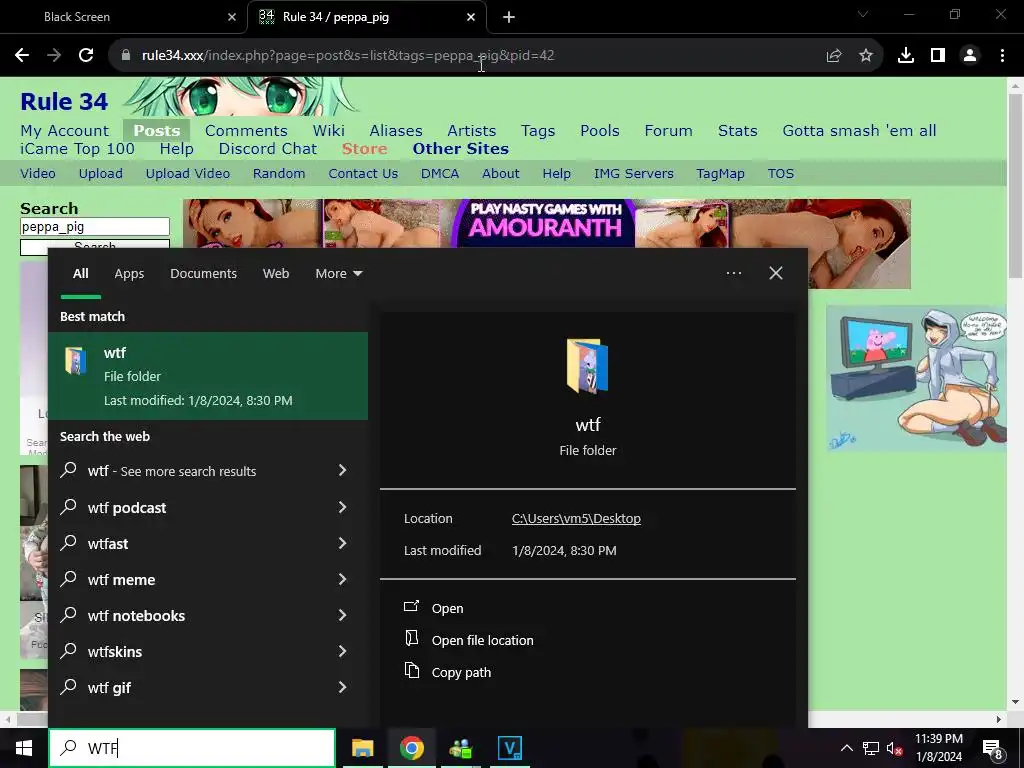
Task: Click the Chrome back arrow
Action: click(x=22, y=56)
